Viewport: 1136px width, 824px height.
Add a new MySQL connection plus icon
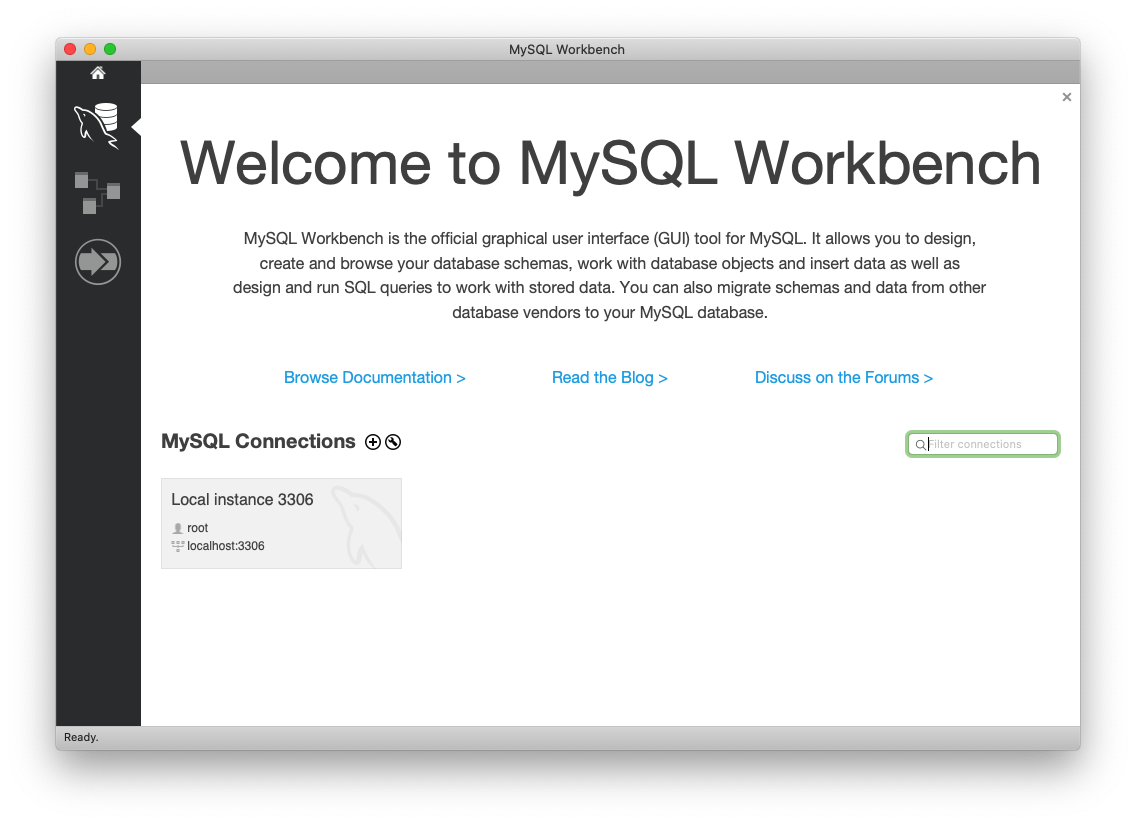click(372, 442)
